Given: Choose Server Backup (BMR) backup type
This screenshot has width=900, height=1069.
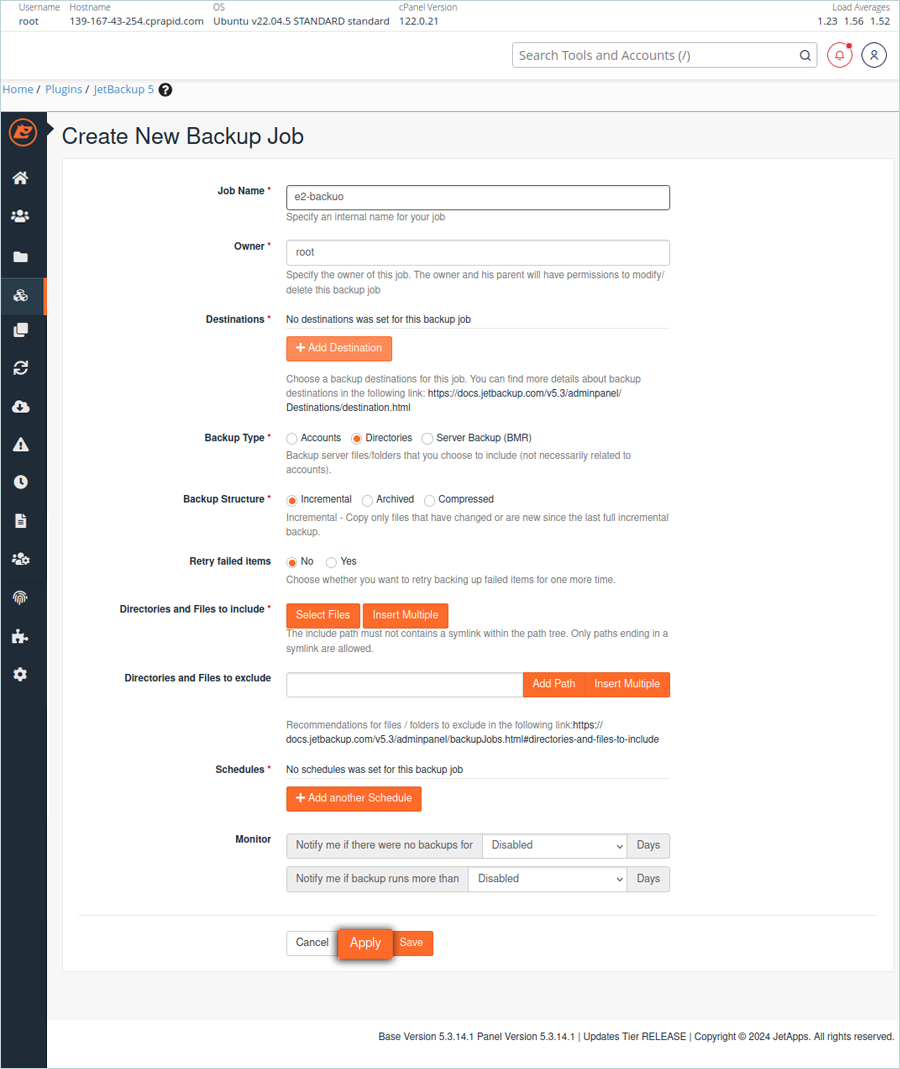Looking at the screenshot, I should coord(428,438).
